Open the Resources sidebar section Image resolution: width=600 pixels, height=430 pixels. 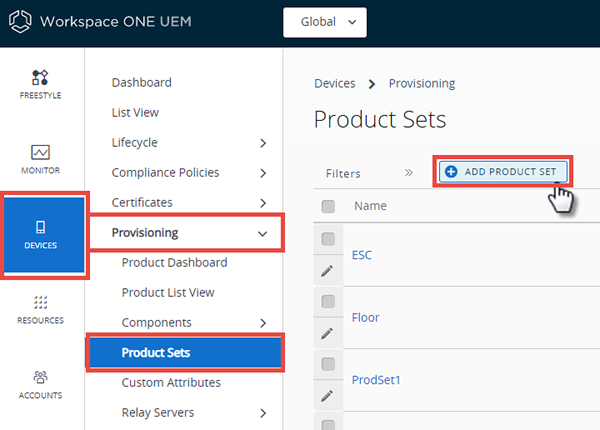[x=40, y=310]
